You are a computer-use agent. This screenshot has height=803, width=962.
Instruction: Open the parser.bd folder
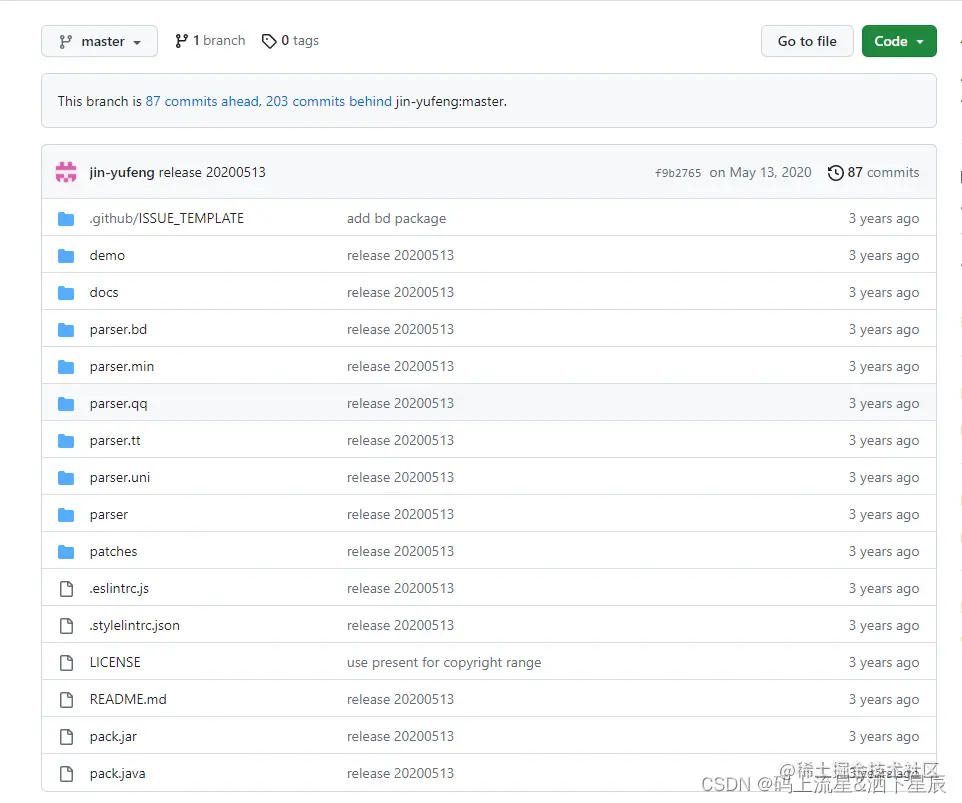(x=118, y=329)
